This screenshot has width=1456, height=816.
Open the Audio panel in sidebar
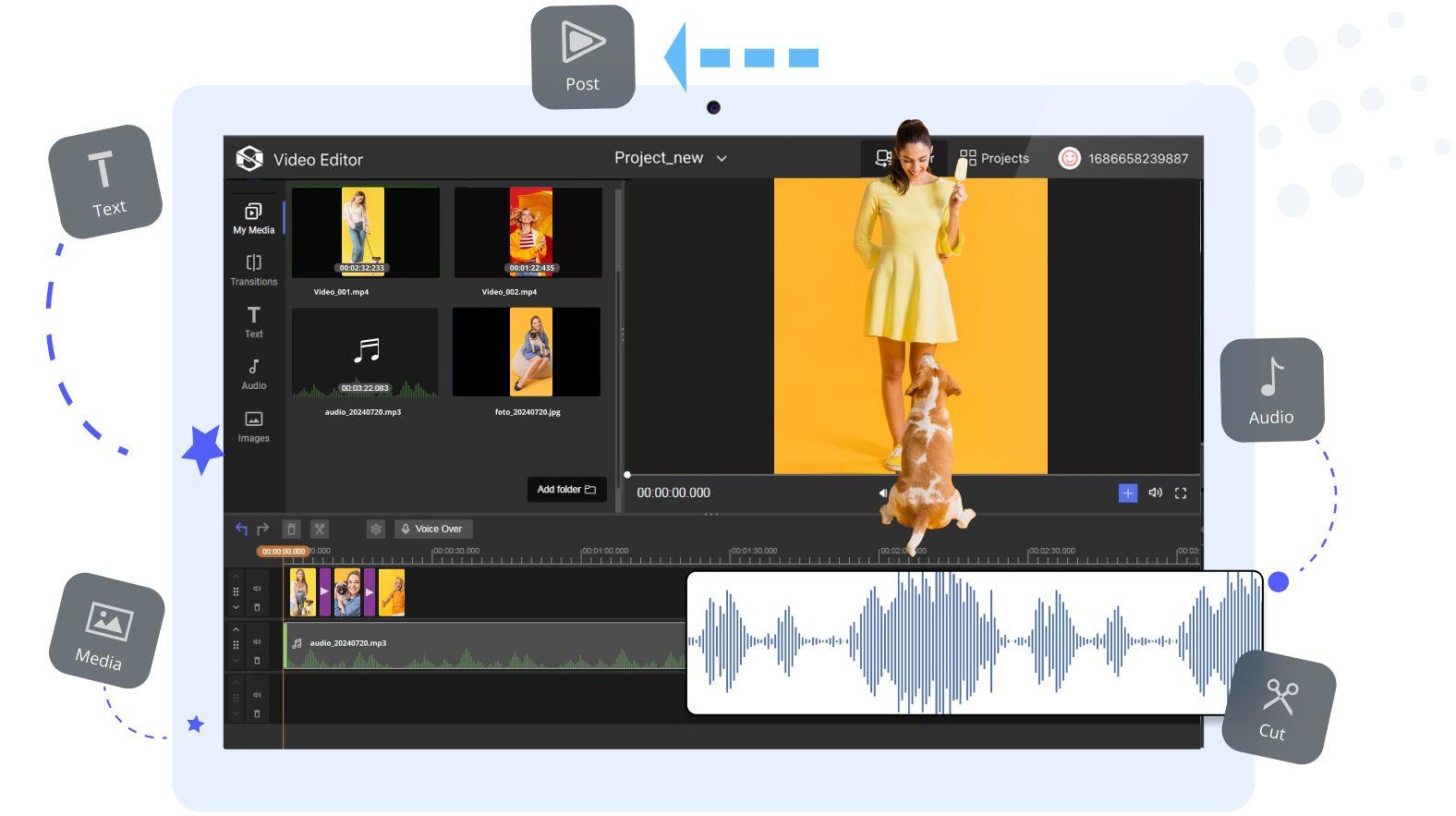[x=253, y=373]
